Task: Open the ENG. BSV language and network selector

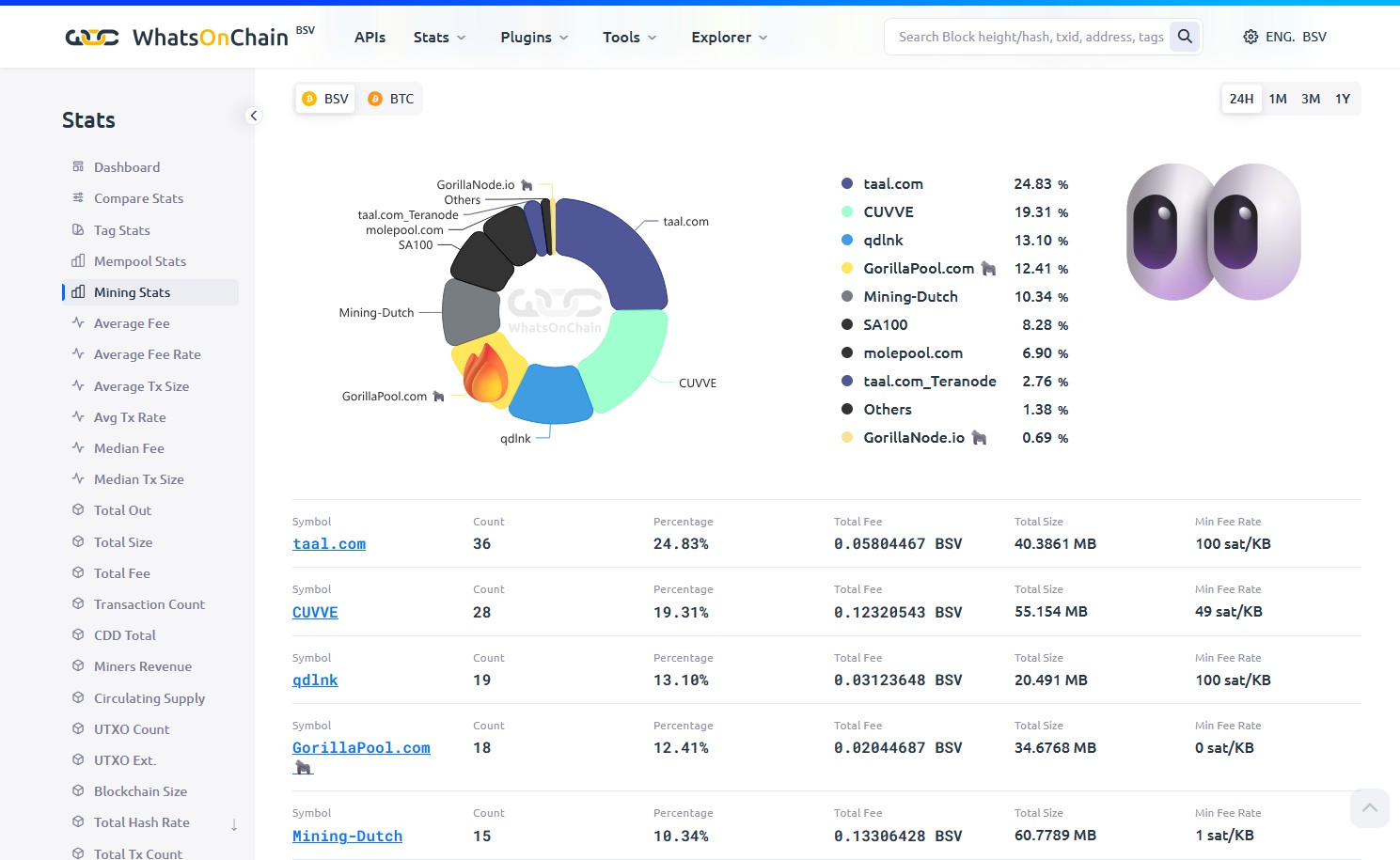Action: click(1284, 37)
